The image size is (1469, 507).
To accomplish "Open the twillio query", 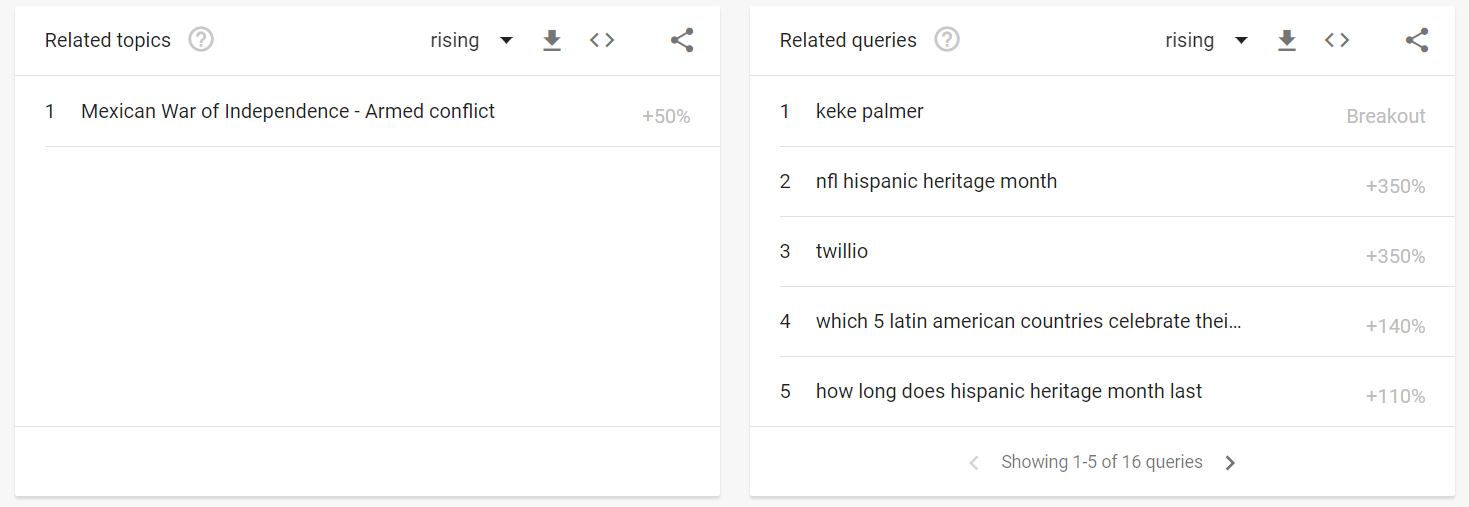I will pyautogui.click(x=842, y=251).
